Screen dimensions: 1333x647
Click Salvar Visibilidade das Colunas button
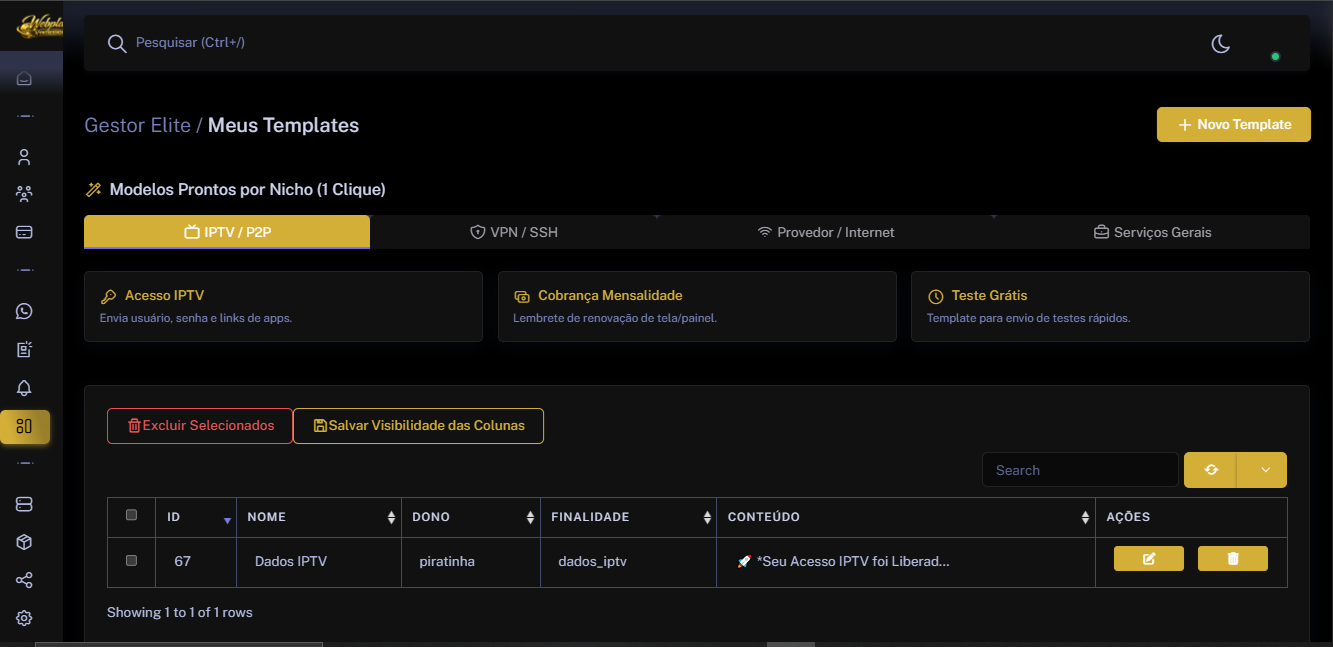coord(418,426)
